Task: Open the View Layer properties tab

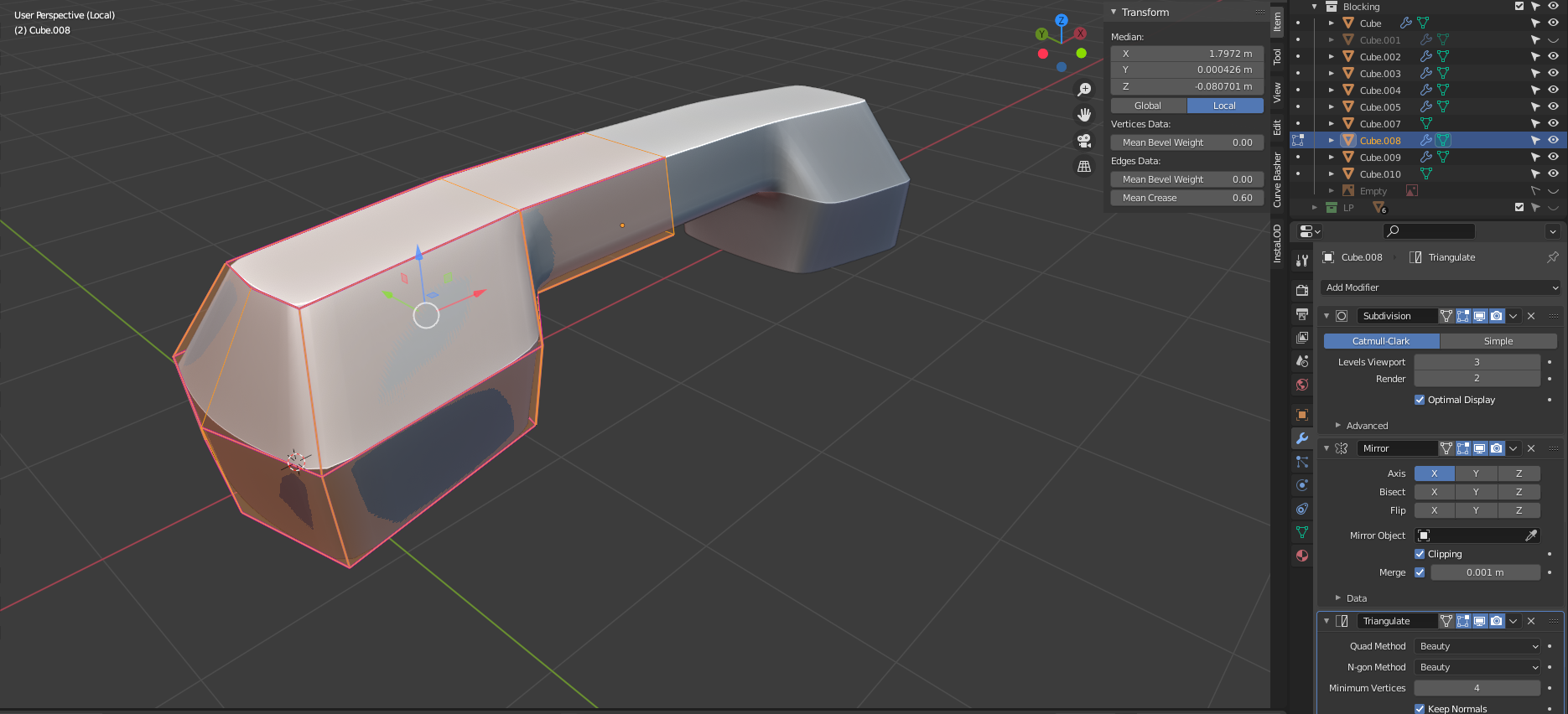Action: point(1302,338)
